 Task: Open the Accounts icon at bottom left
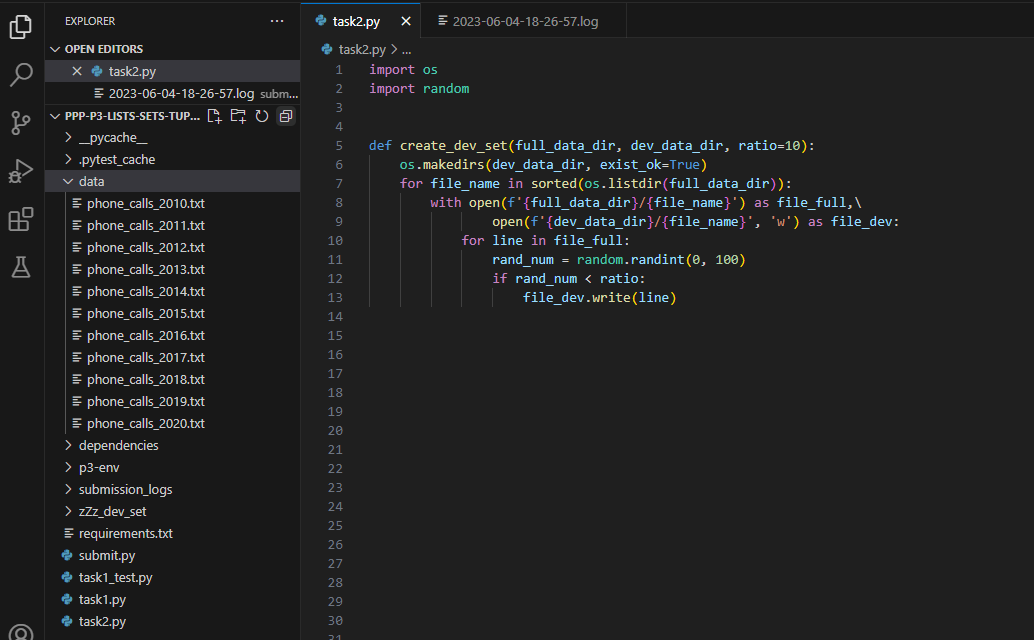pos(21,632)
